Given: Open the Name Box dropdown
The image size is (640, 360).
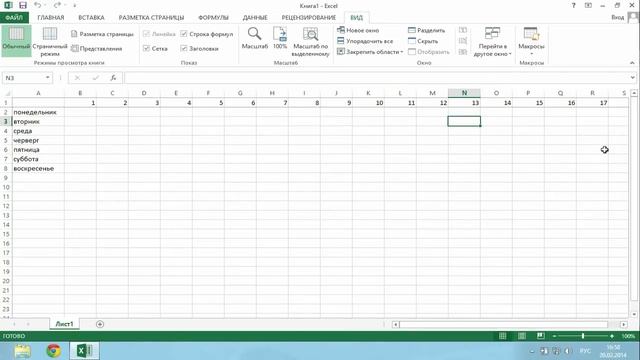Looking at the screenshot, I should pos(48,78).
